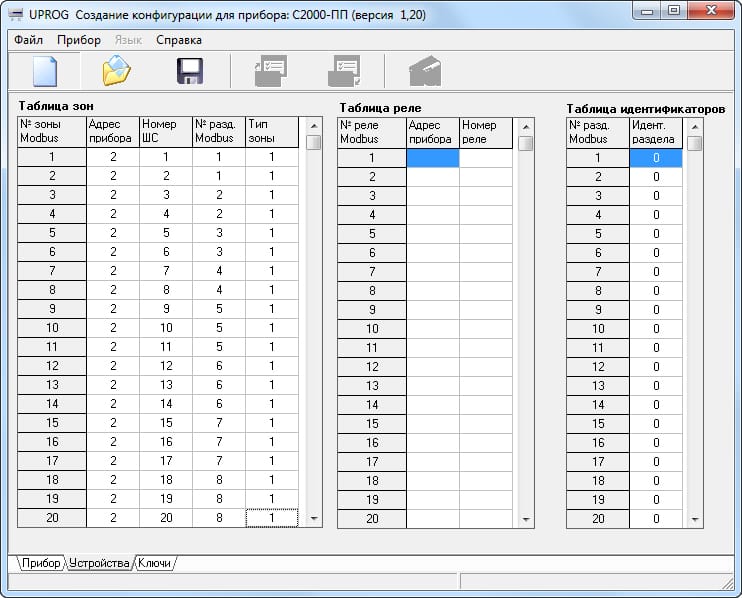Click identifier table scroll up arrow
The height and width of the screenshot is (598, 742).
tap(695, 127)
